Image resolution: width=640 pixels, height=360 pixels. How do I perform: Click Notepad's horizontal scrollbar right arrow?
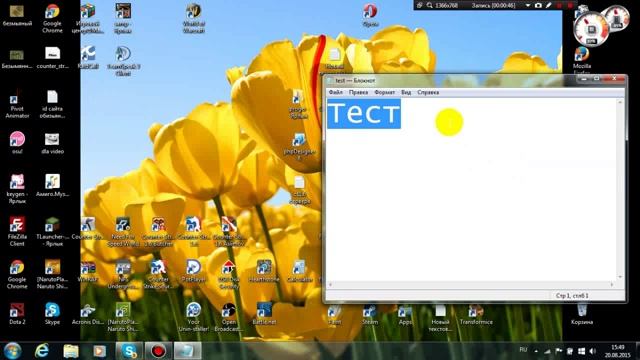tap(612, 284)
